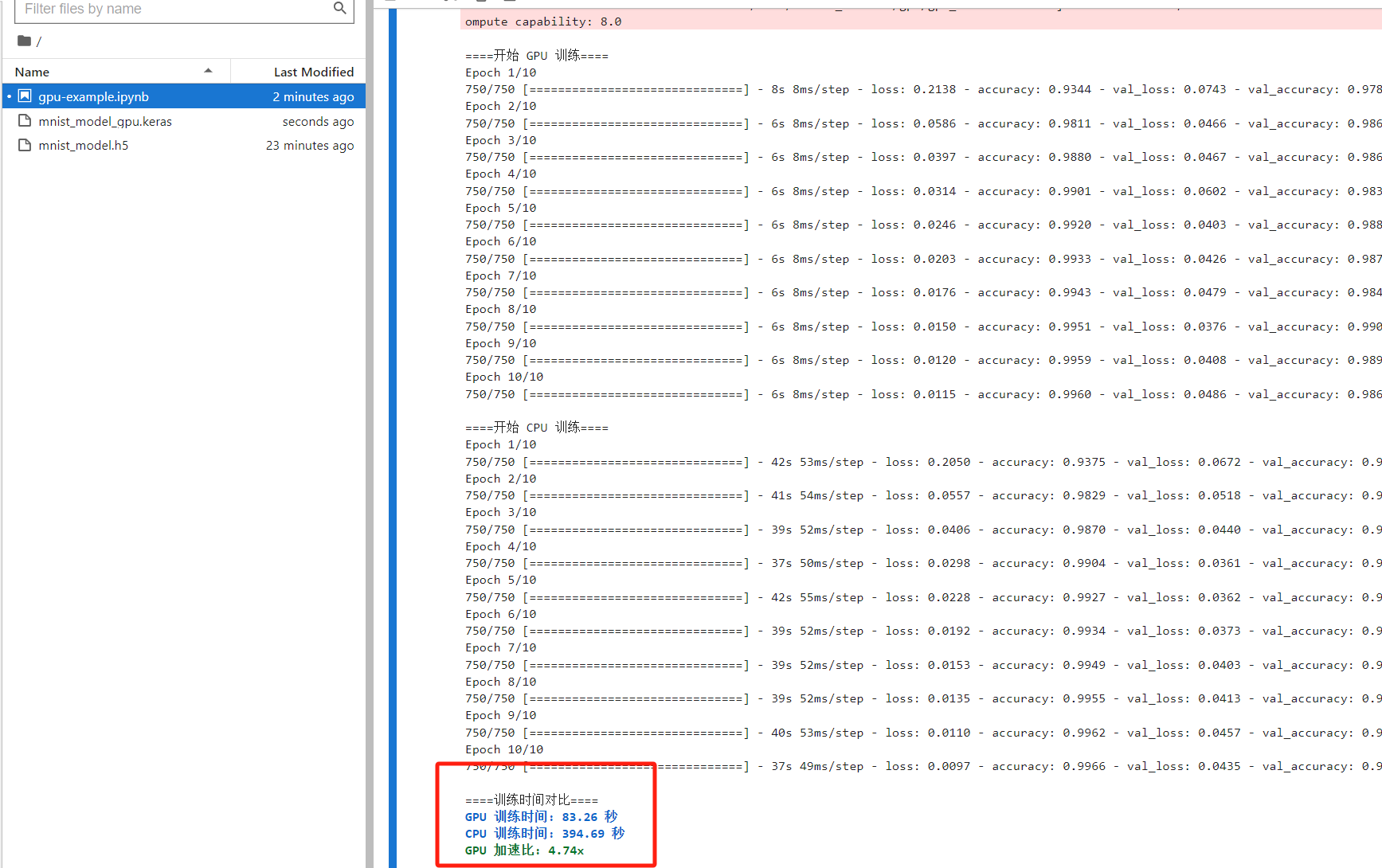The width and height of the screenshot is (1382, 868).
Task: Click the magnifier icon in file filter
Action: pos(339,8)
